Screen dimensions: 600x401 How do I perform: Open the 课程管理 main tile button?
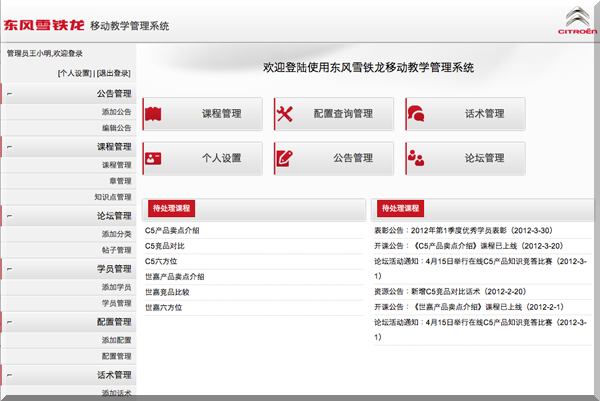[x=202, y=114]
